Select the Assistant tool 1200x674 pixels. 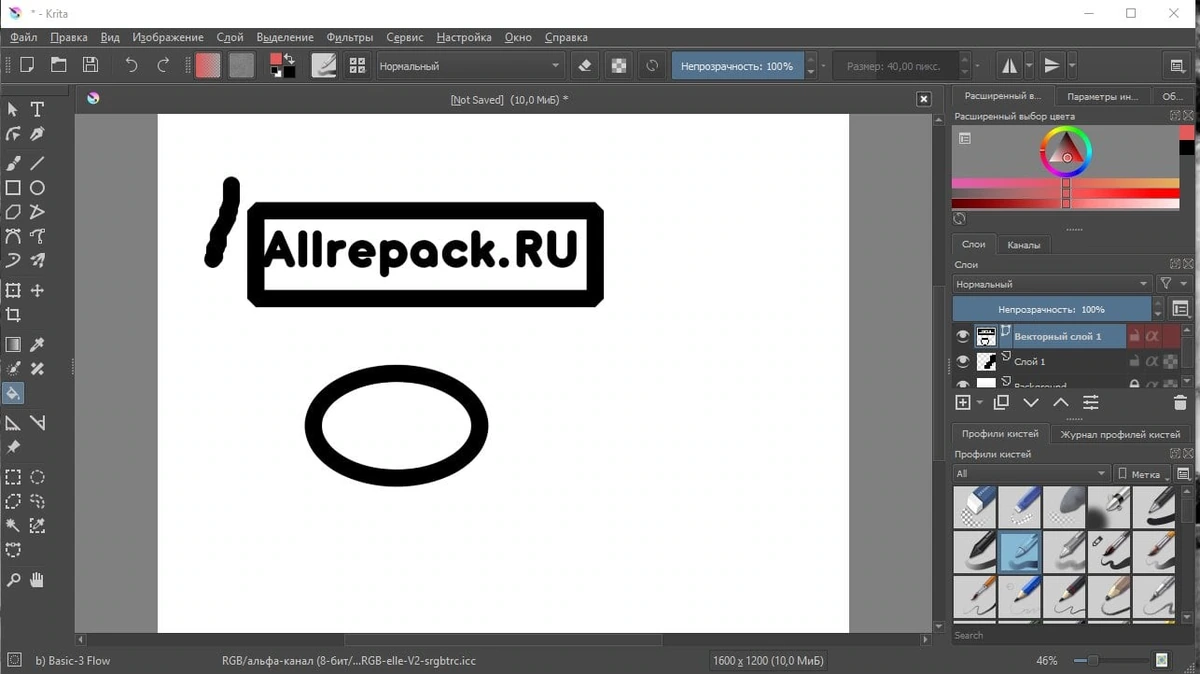(x=13, y=423)
